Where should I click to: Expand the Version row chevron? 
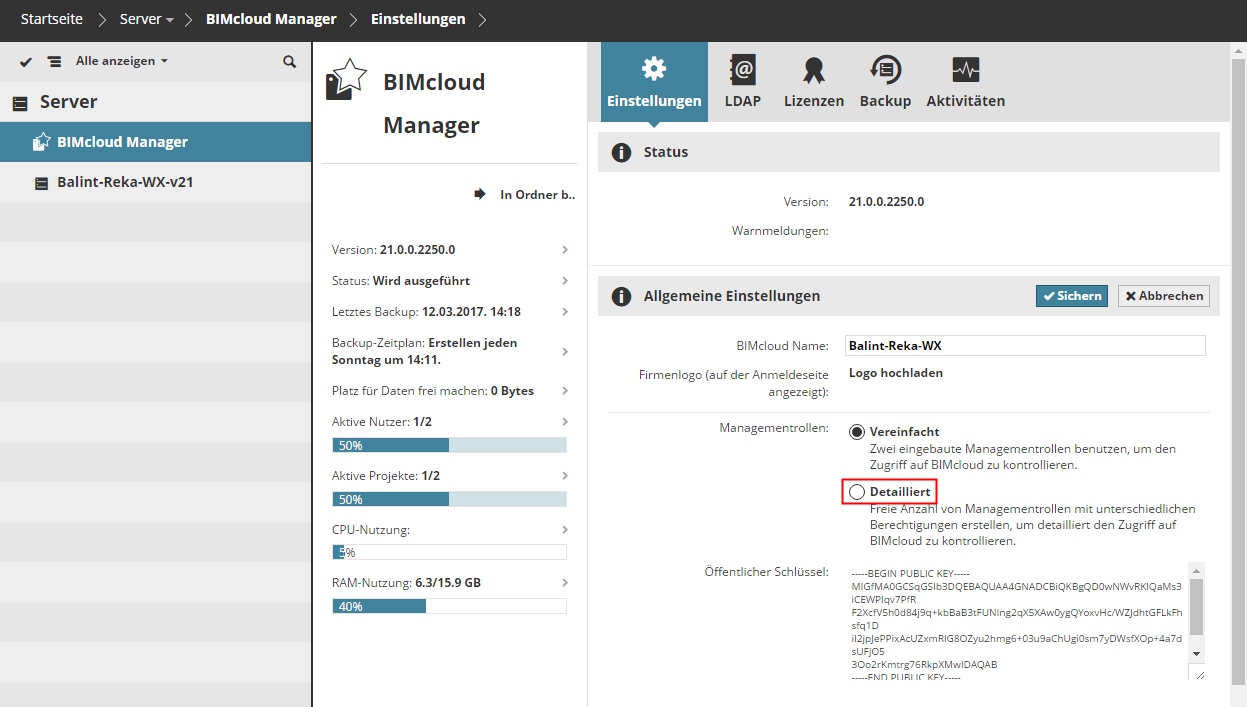click(565, 249)
